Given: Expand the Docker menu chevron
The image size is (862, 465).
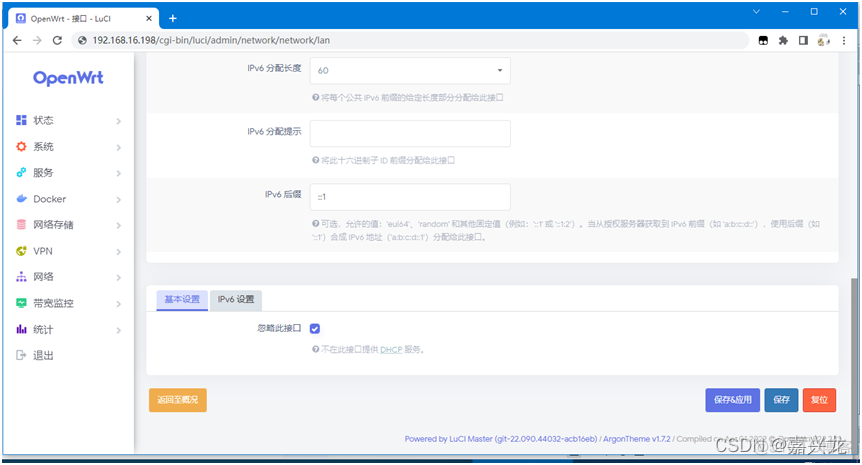Looking at the screenshot, I should click(119, 200).
